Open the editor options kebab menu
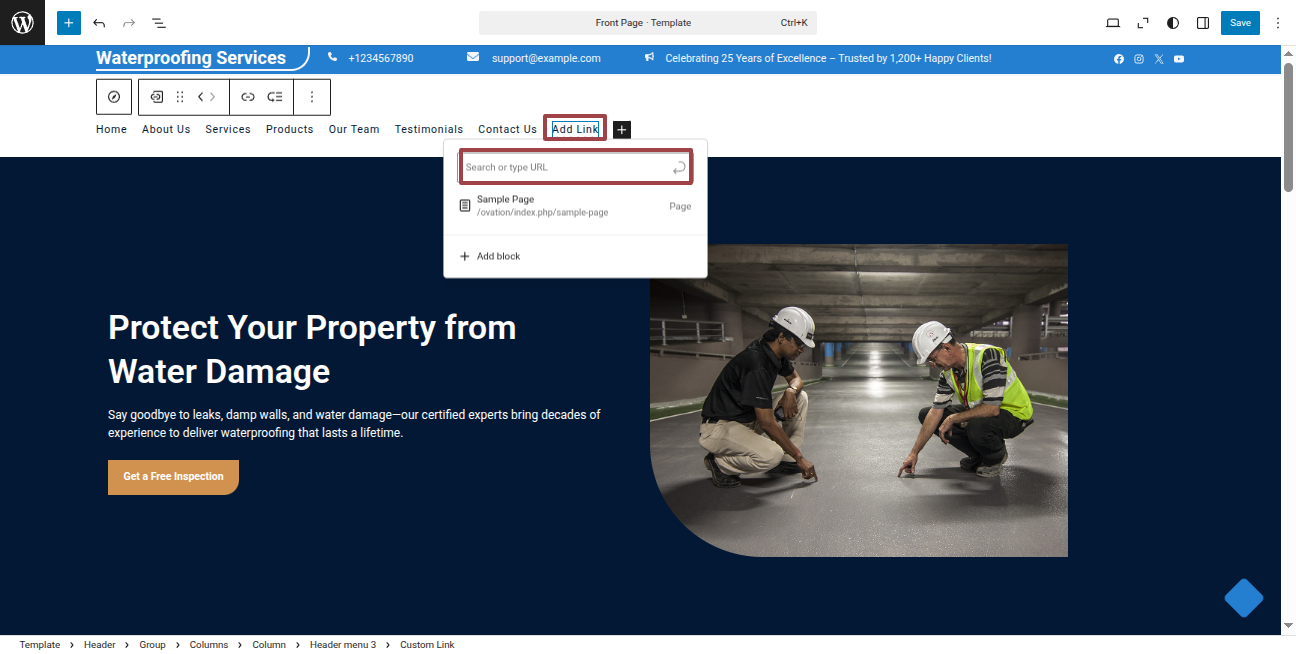1296x654 pixels. point(1277,23)
